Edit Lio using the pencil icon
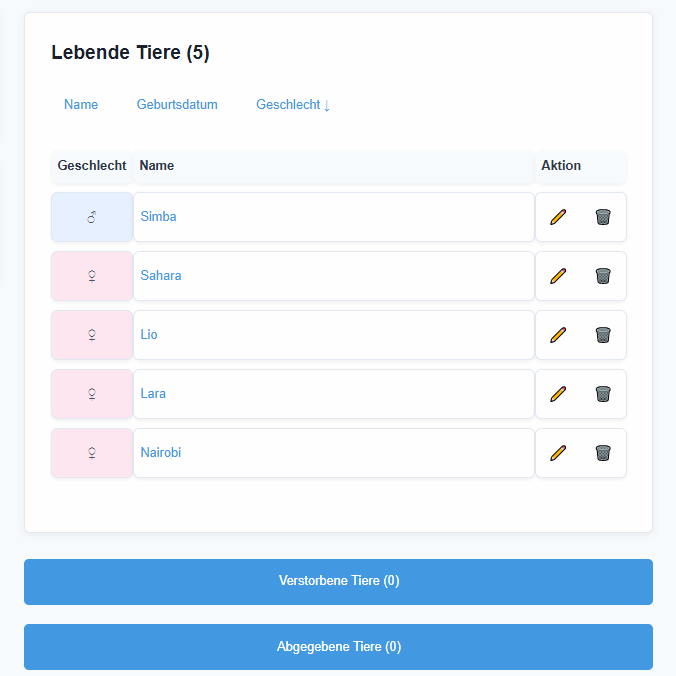 pyautogui.click(x=558, y=335)
